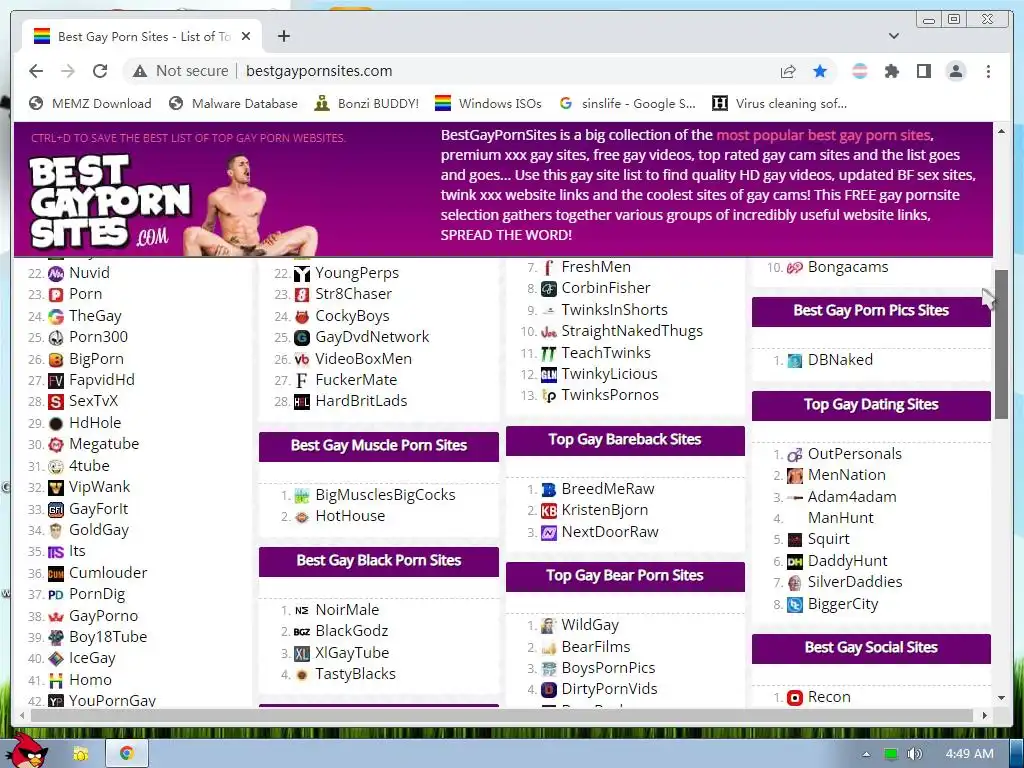Open File Explorer from the taskbar
Image resolution: width=1024 pixels, height=768 pixels.
coord(81,753)
